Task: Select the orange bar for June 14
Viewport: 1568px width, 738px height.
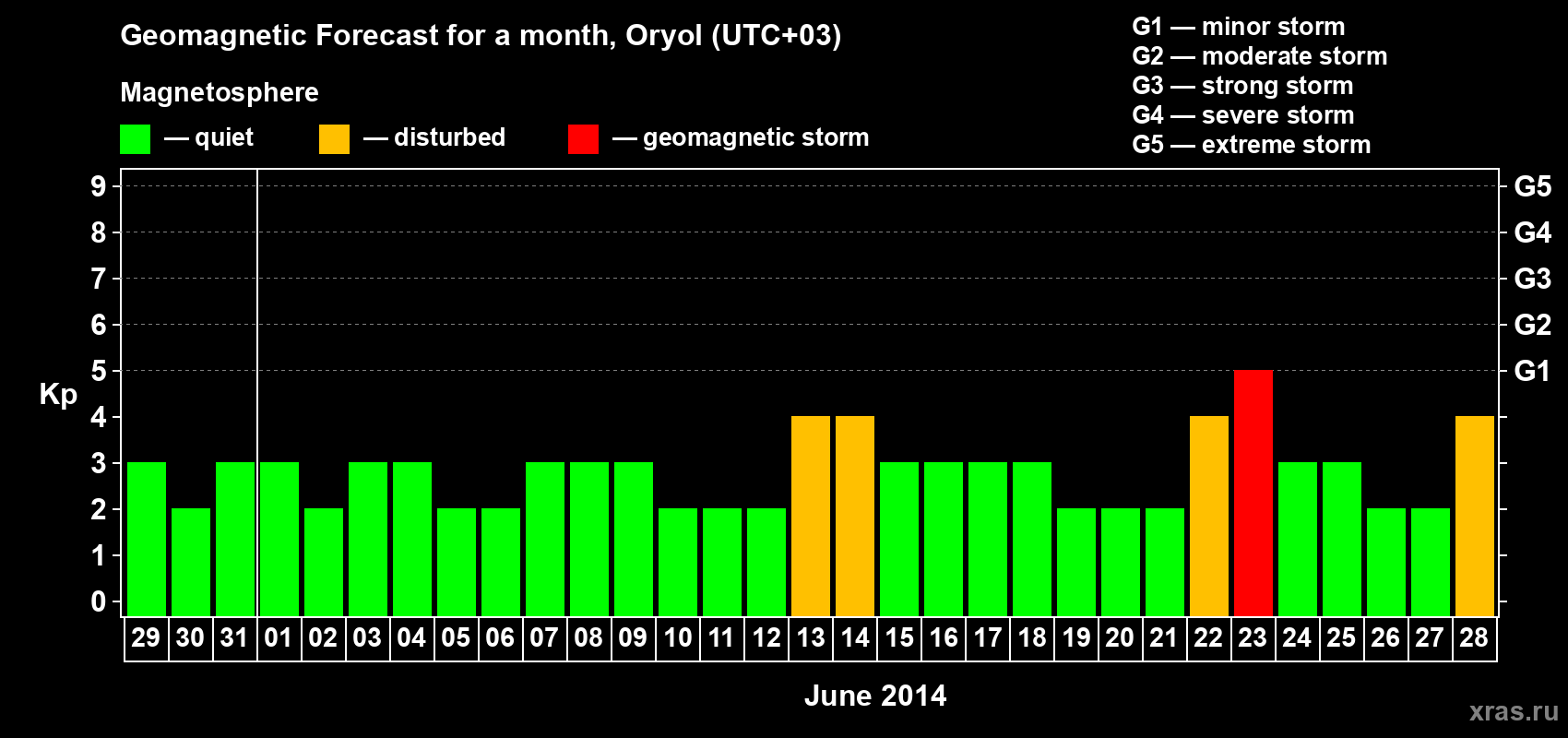Action: click(x=855, y=517)
